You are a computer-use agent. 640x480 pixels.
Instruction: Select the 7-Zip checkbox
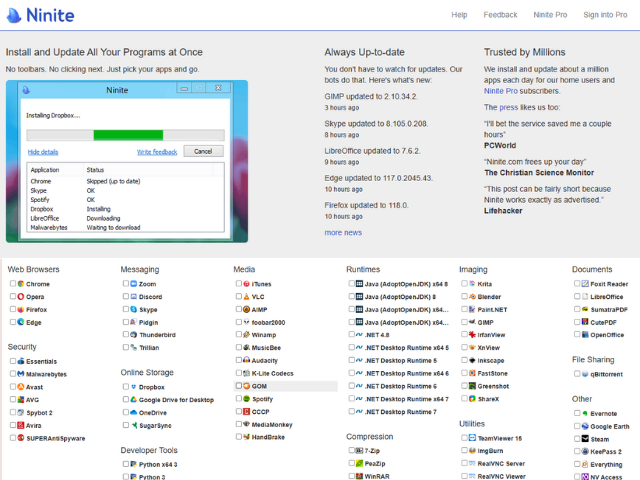point(351,450)
